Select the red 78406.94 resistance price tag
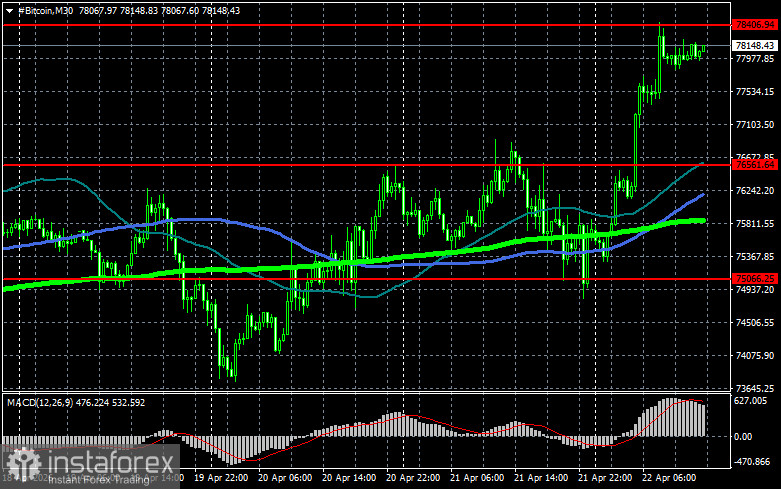Image resolution: width=781 pixels, height=489 pixels. tap(755, 24)
